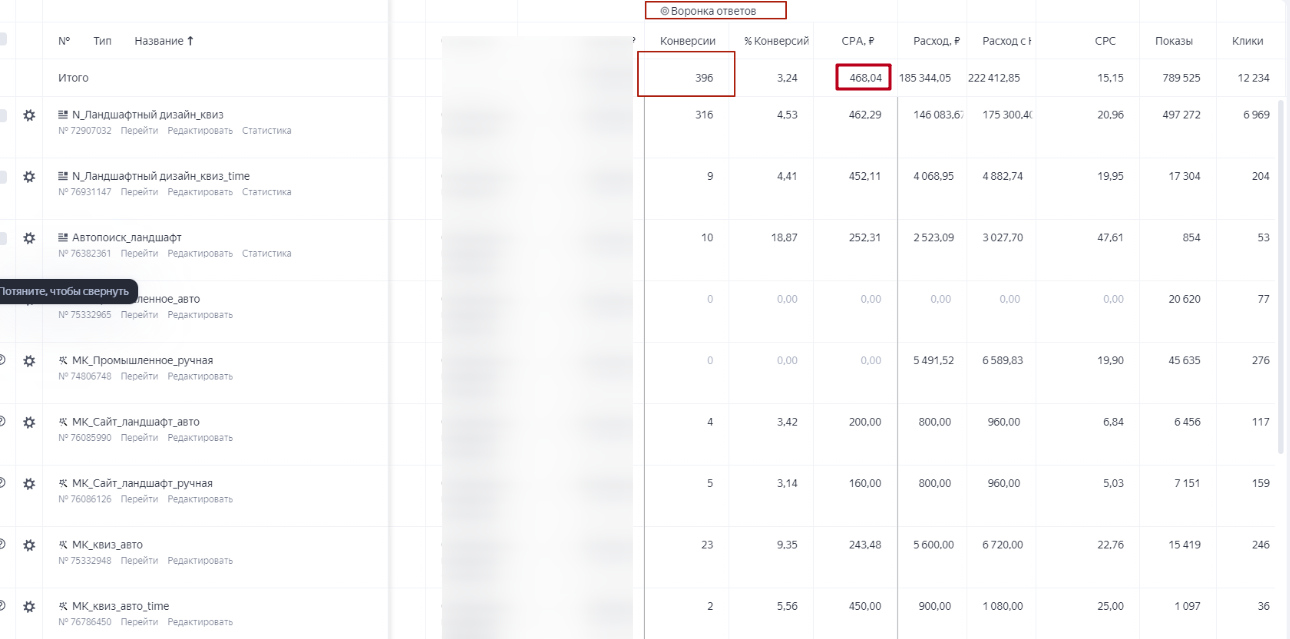Click Редактировать under МК_Промышленное_ручная
This screenshot has width=1290, height=639.
(x=200, y=376)
